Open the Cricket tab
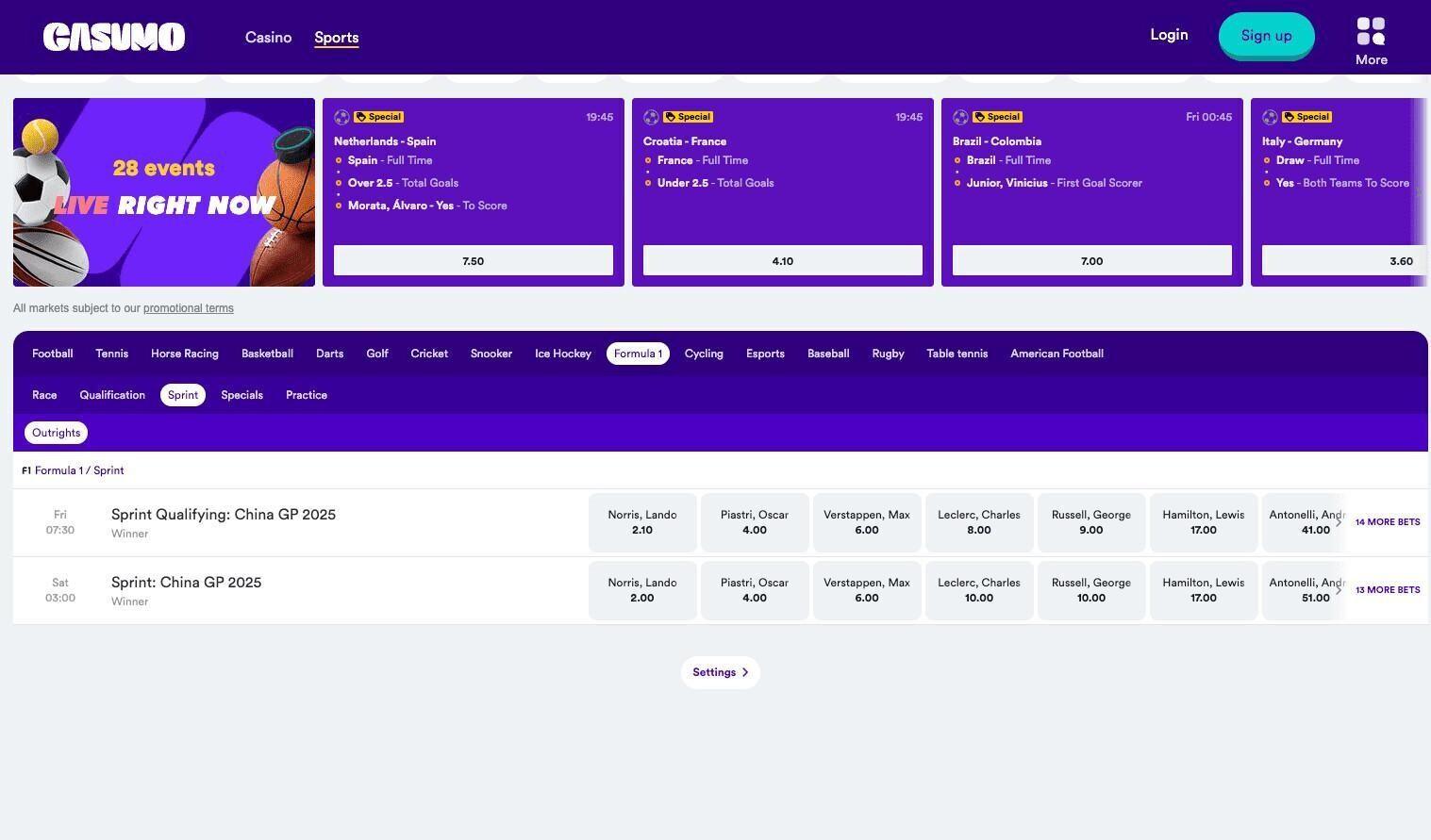 click(x=429, y=354)
